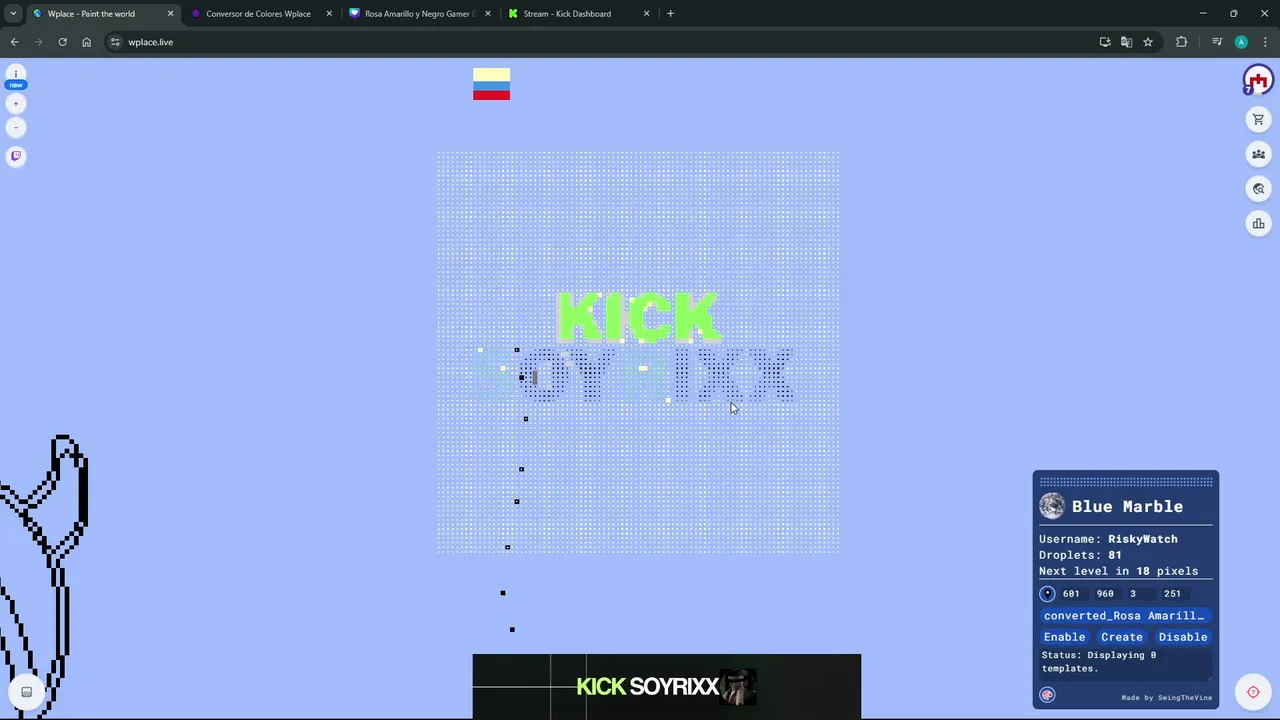Switch to Wplace - Paint the world tab

(102, 14)
